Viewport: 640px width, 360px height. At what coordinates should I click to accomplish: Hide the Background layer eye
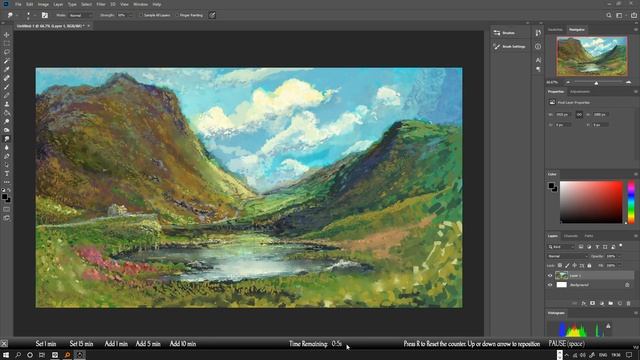pyautogui.click(x=550, y=285)
